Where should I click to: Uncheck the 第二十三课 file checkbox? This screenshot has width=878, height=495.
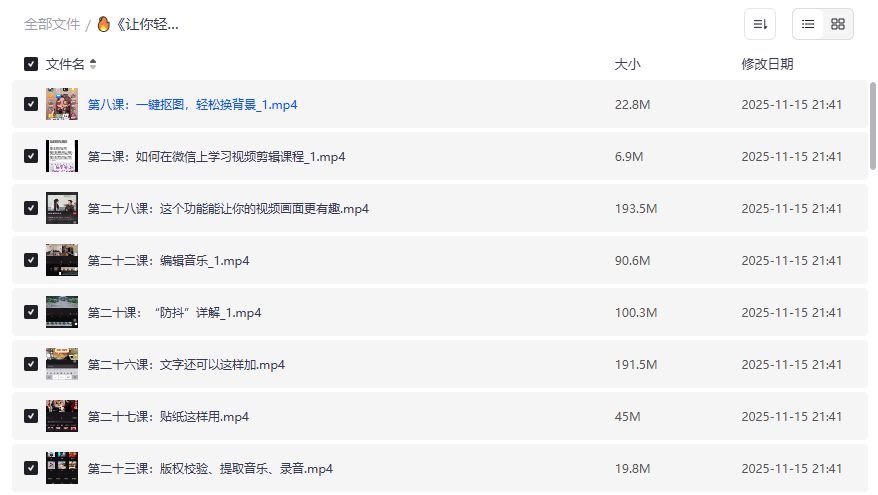[x=31, y=468]
